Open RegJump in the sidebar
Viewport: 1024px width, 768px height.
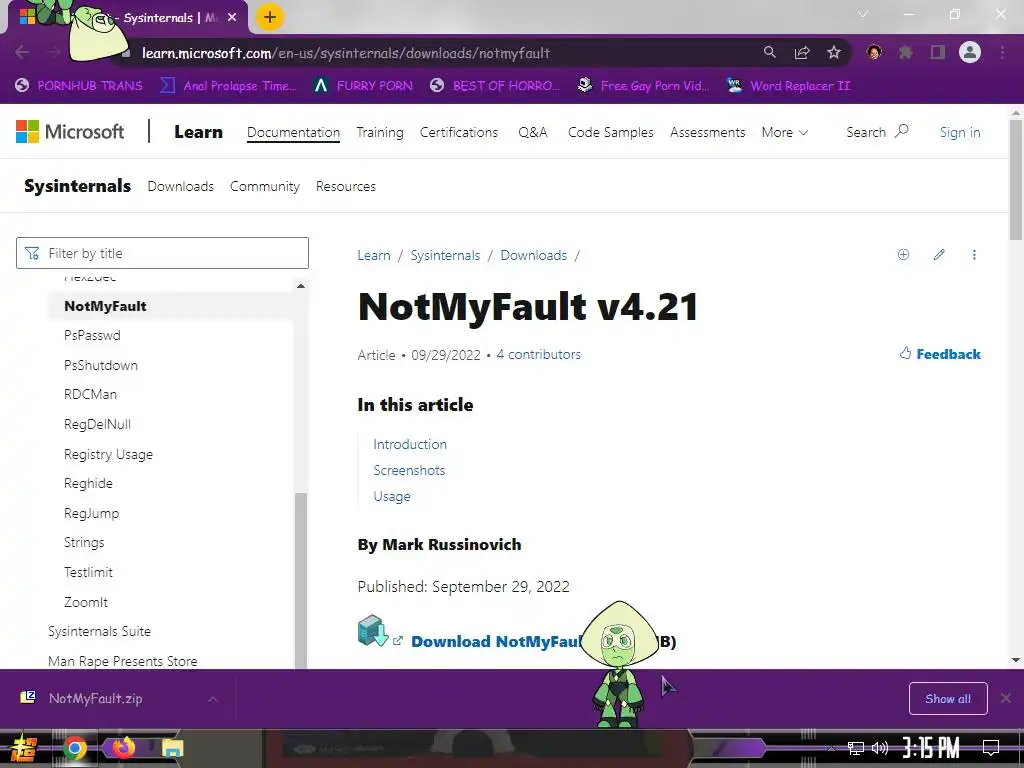tap(91, 513)
